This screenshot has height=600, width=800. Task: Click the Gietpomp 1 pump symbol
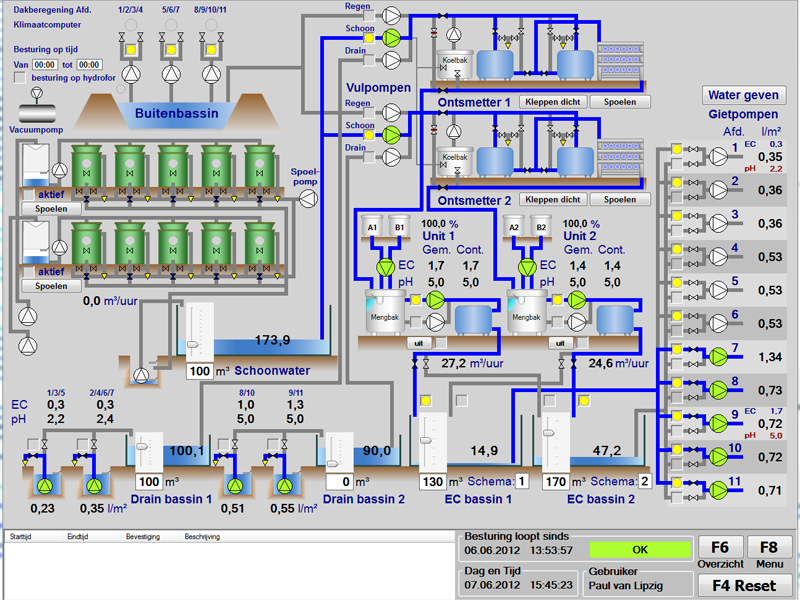(719, 154)
